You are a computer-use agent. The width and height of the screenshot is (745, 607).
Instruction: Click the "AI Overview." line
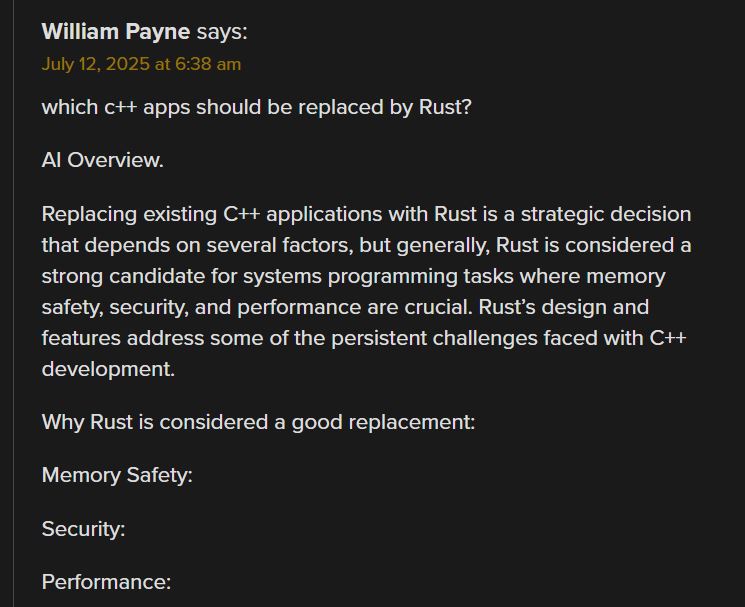pyautogui.click(x=102, y=160)
